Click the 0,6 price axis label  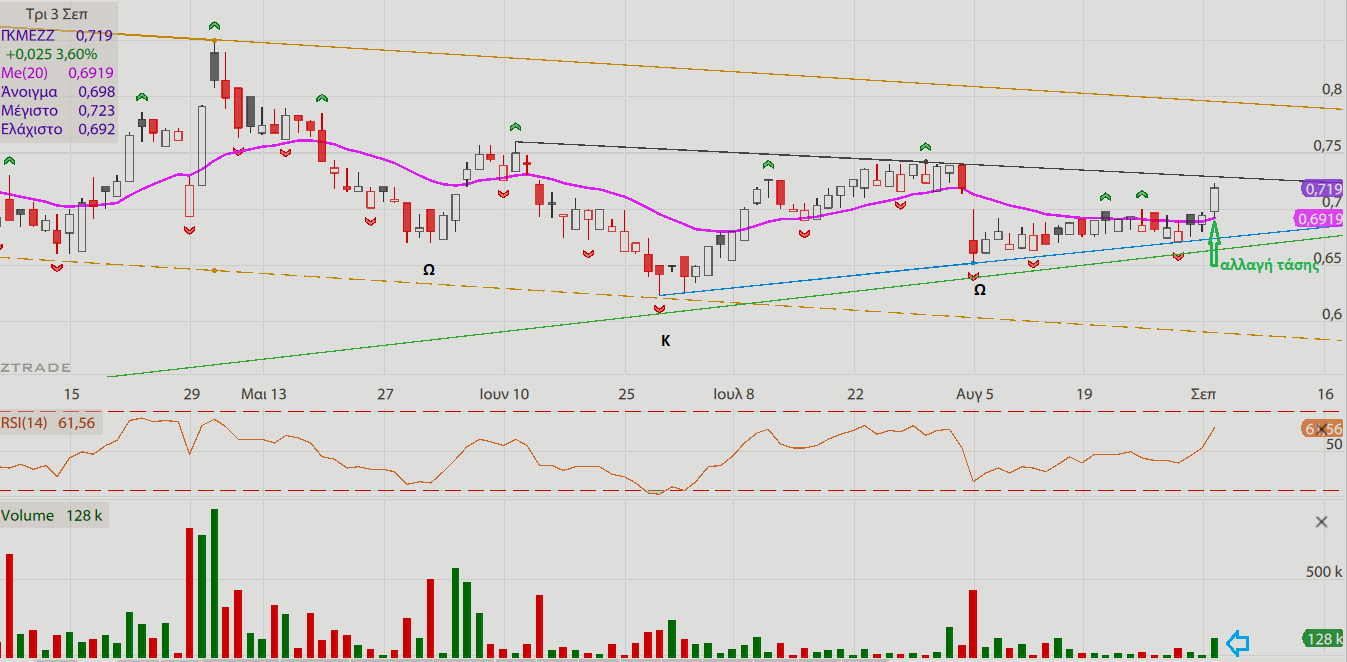(x=1331, y=314)
